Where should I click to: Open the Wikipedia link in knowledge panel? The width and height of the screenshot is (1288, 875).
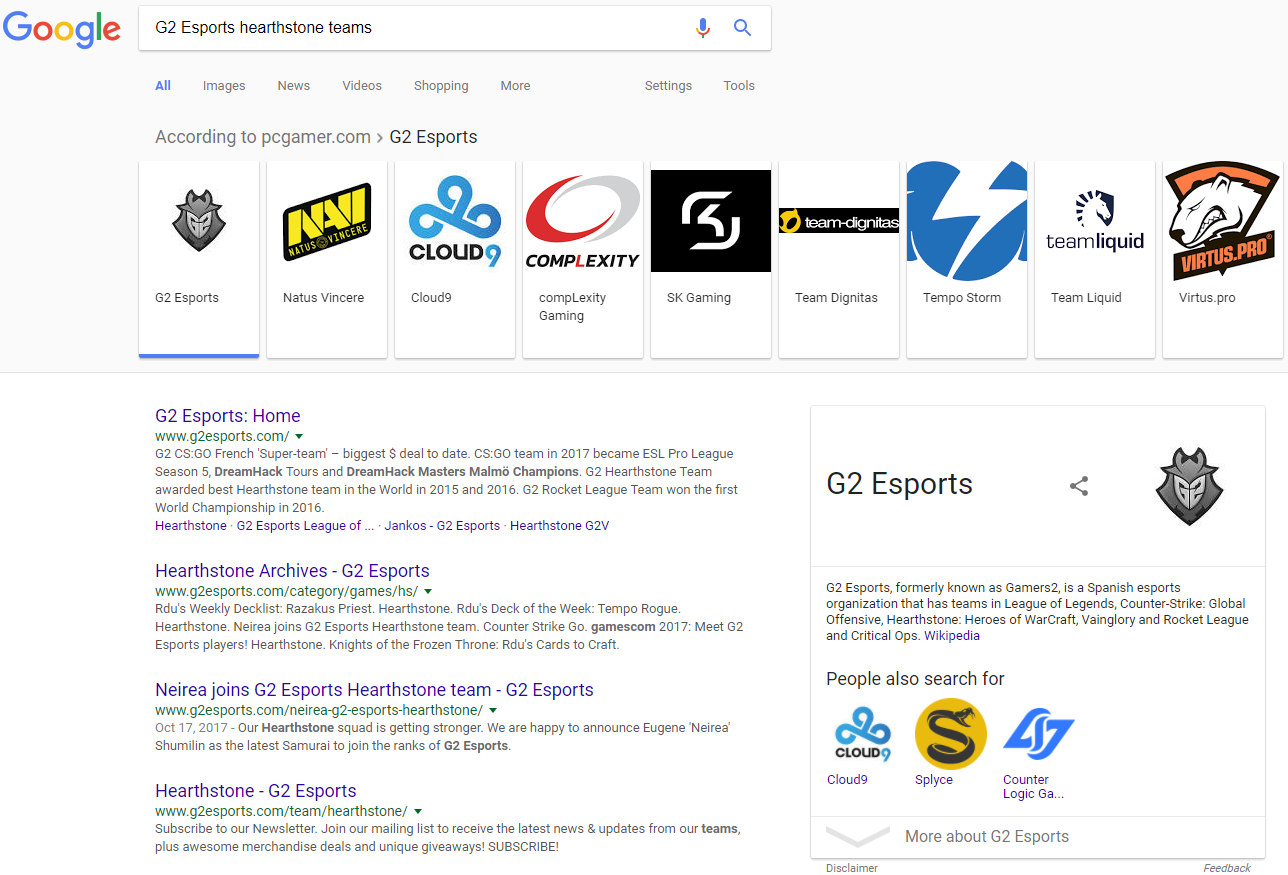951,636
